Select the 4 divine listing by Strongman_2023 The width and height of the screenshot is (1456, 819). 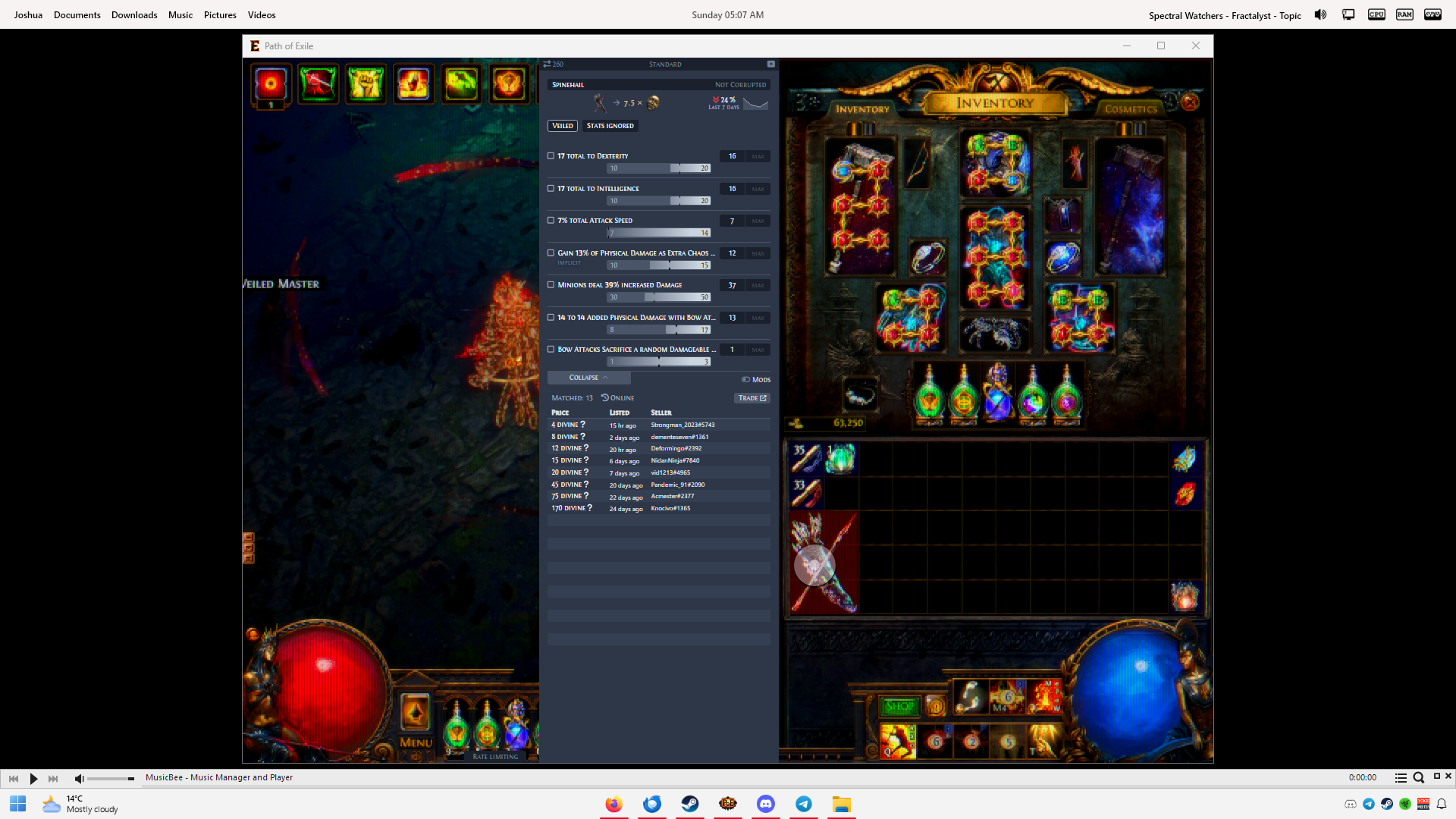[658, 425]
